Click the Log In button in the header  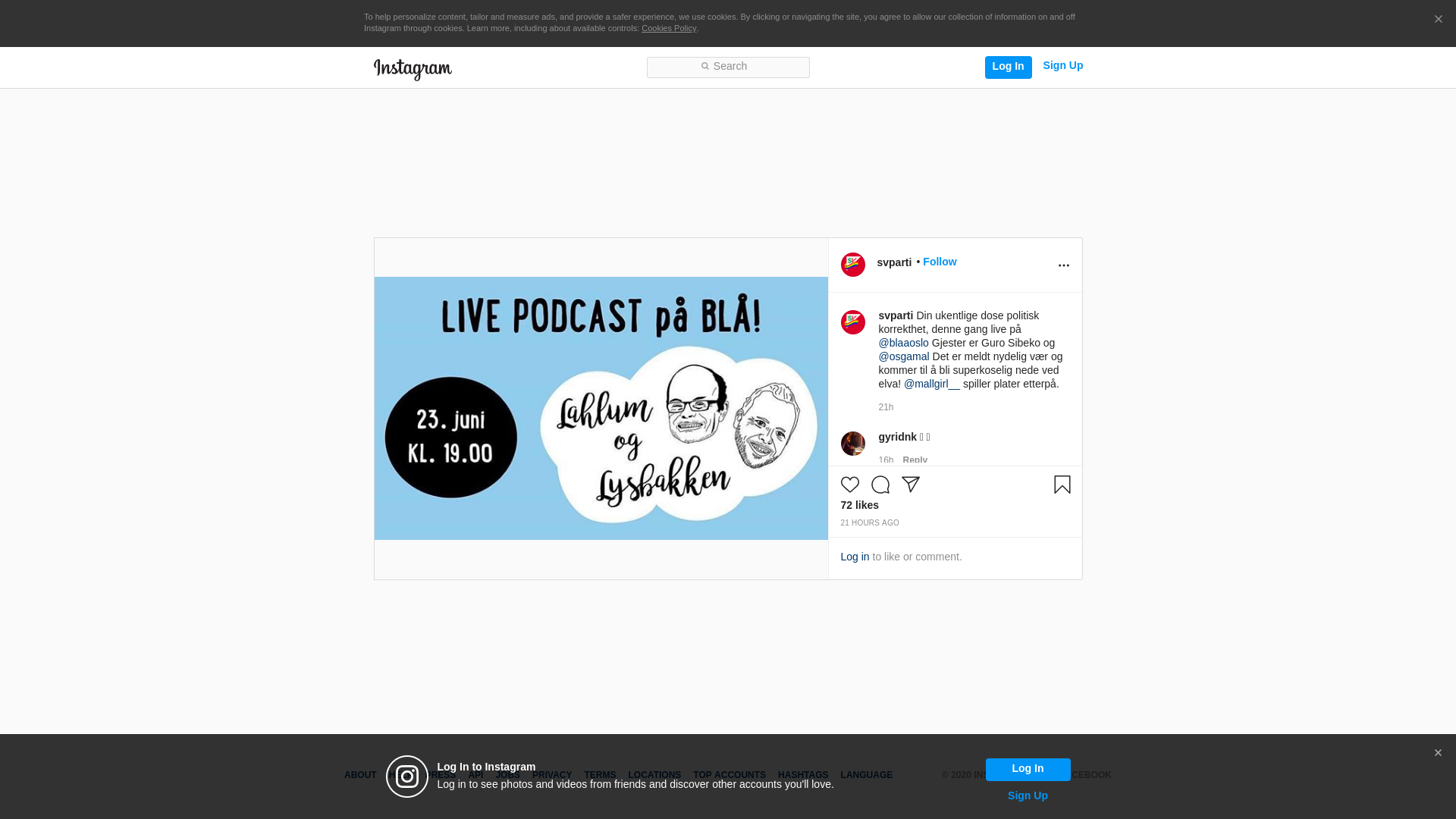tap(1008, 67)
